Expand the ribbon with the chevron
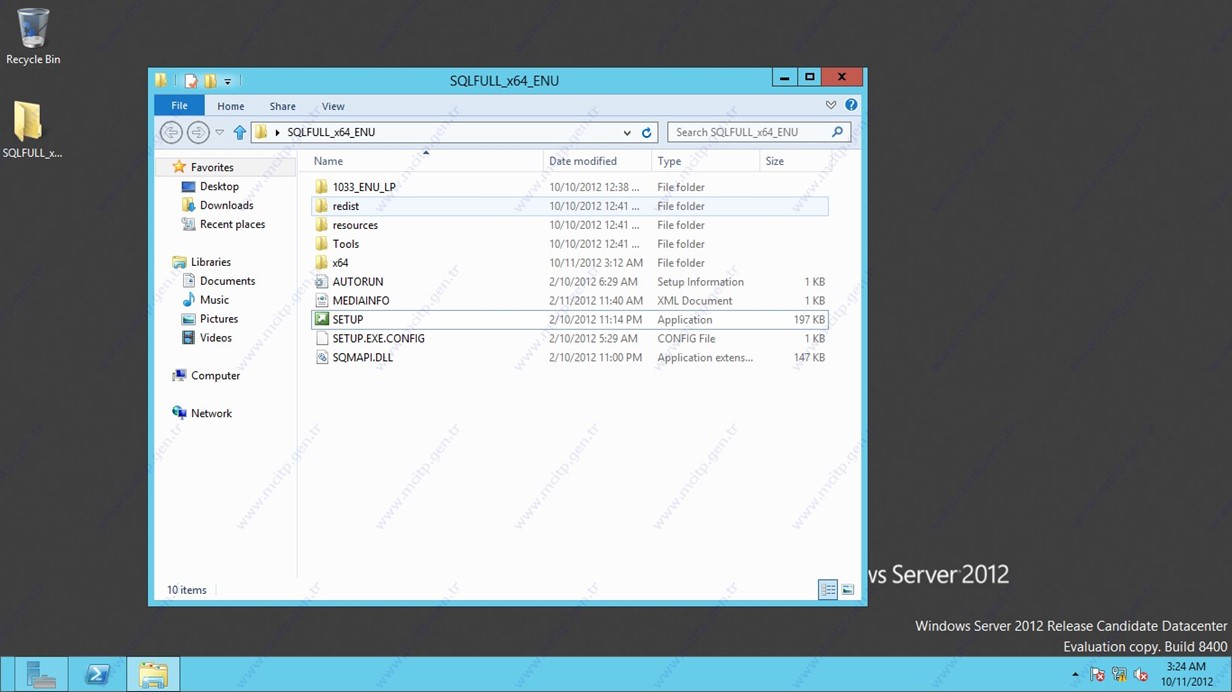Screen dimensions: 1232x692 (831, 105)
